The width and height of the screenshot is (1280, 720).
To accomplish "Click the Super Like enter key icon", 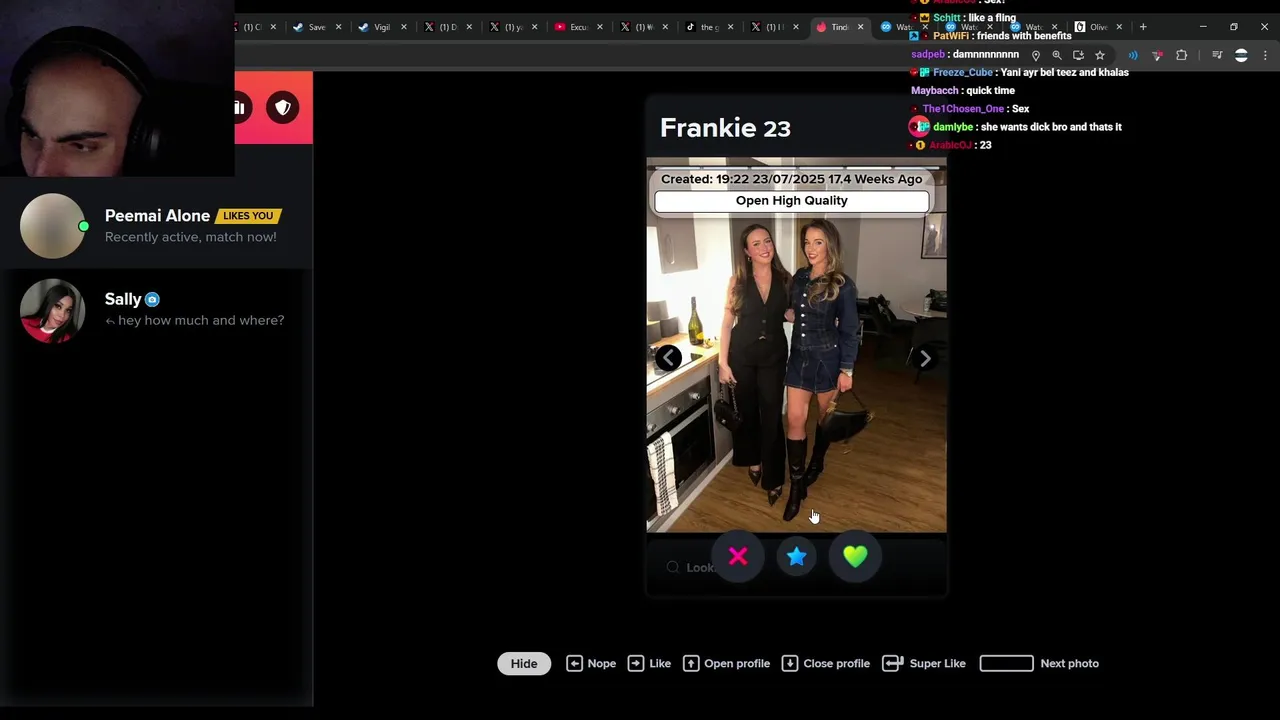I will (893, 663).
